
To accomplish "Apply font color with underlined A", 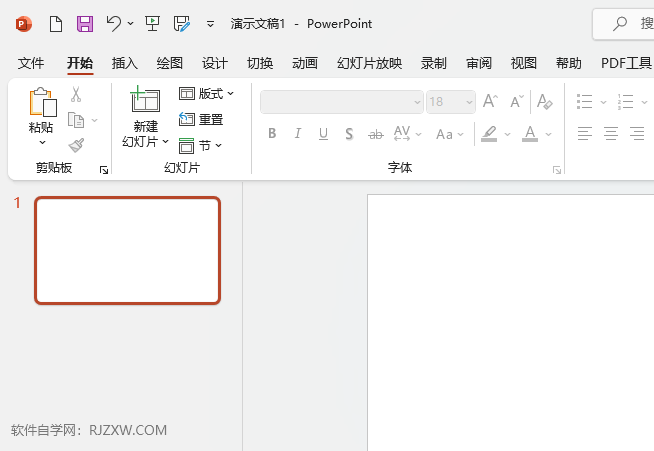I will tap(530, 134).
